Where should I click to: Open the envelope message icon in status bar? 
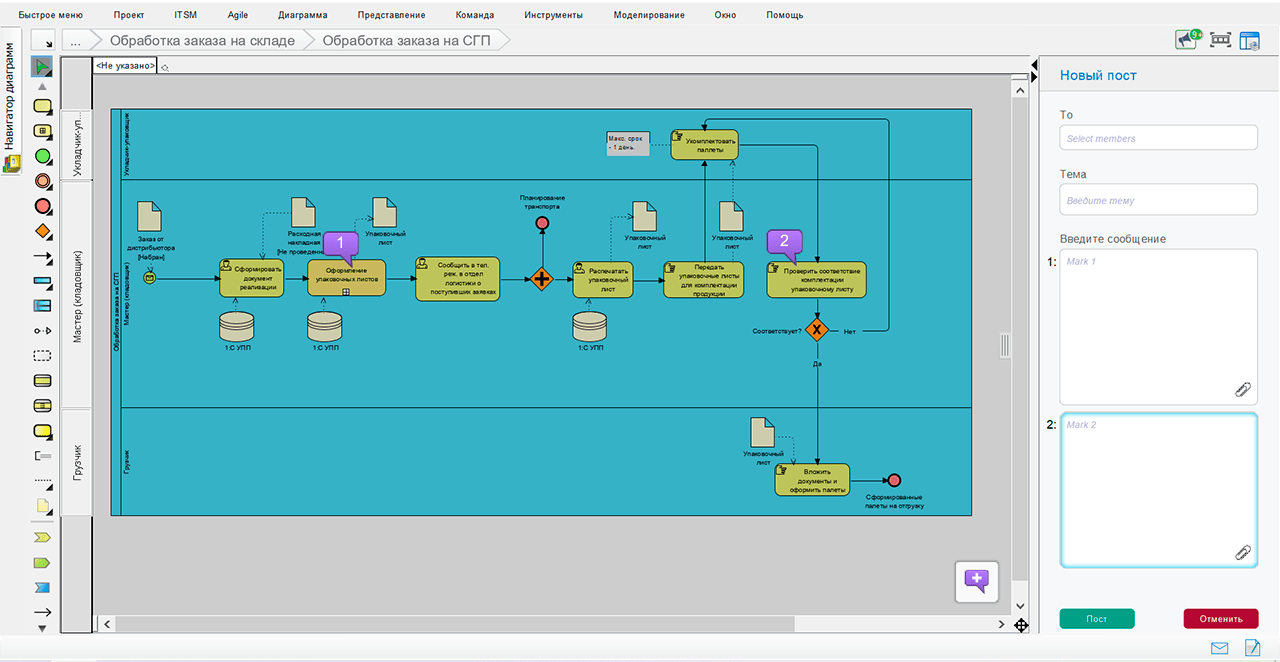point(1219,648)
